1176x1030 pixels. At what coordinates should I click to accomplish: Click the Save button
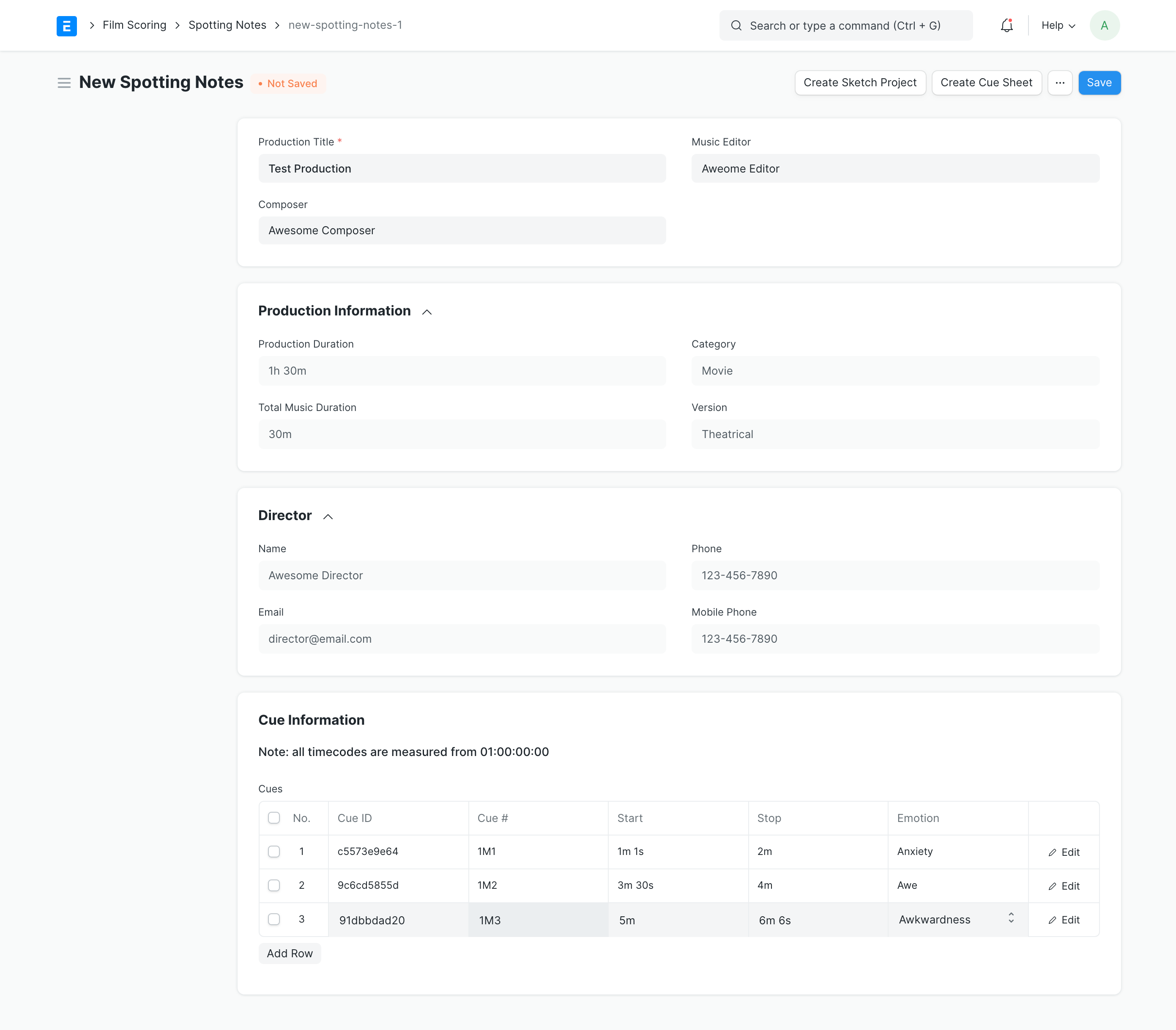point(1099,83)
